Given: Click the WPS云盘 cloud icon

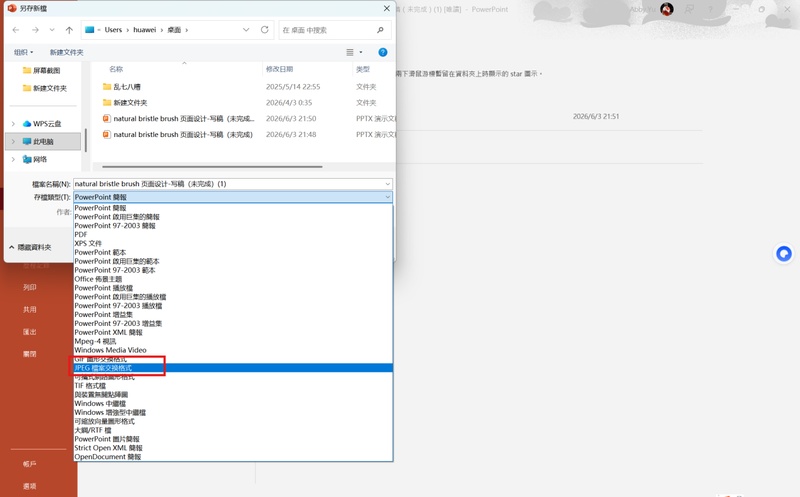Looking at the screenshot, I should pyautogui.click(x=27, y=123).
